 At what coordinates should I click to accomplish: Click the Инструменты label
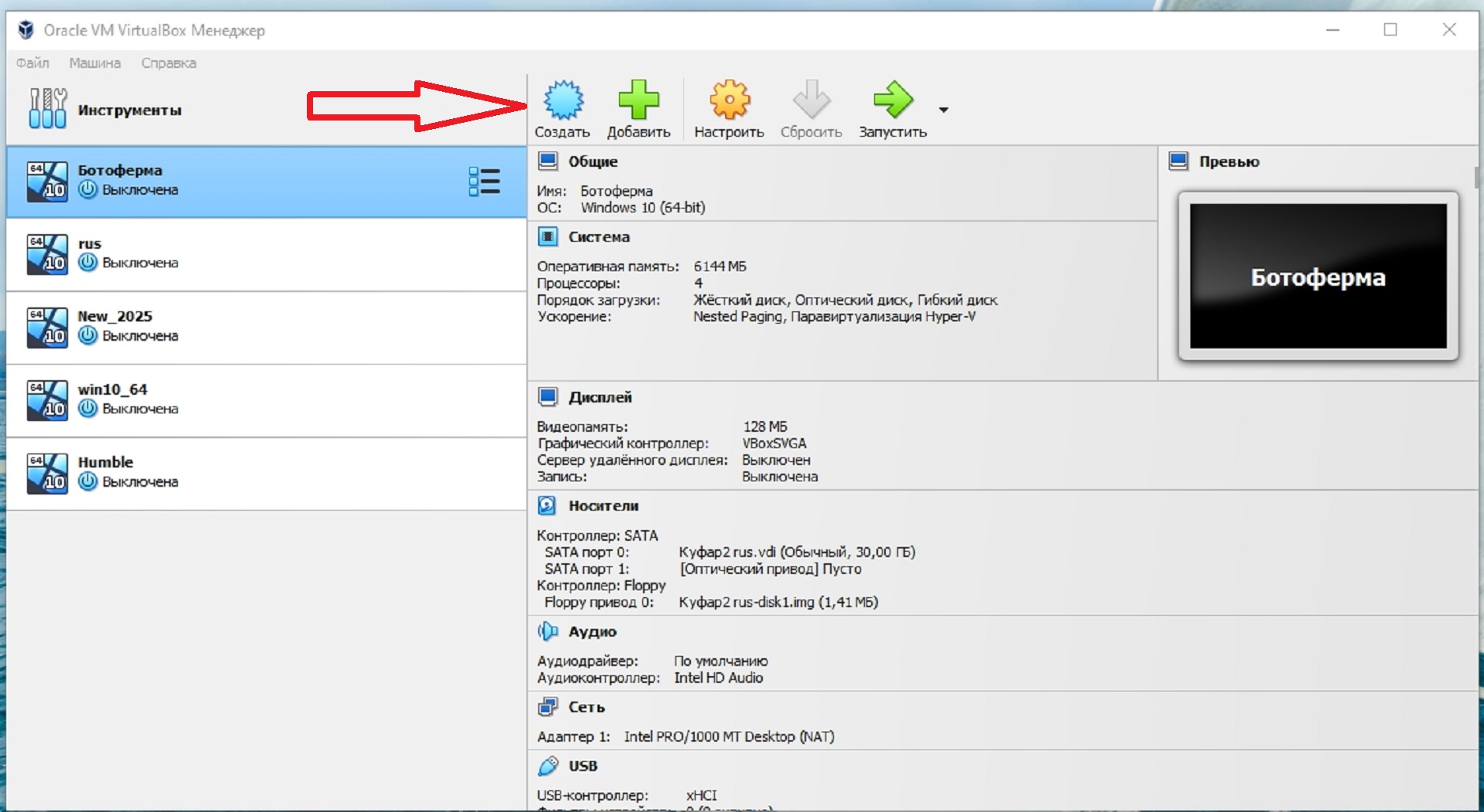[130, 110]
